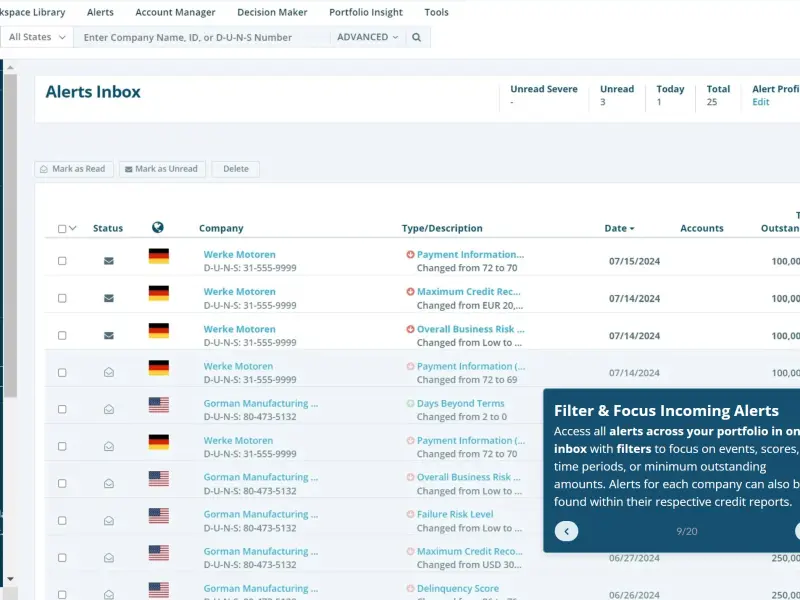This screenshot has width=800, height=600.
Task: Tick checkbox on Days Beyond Terms alert row
Action: click(x=62, y=409)
